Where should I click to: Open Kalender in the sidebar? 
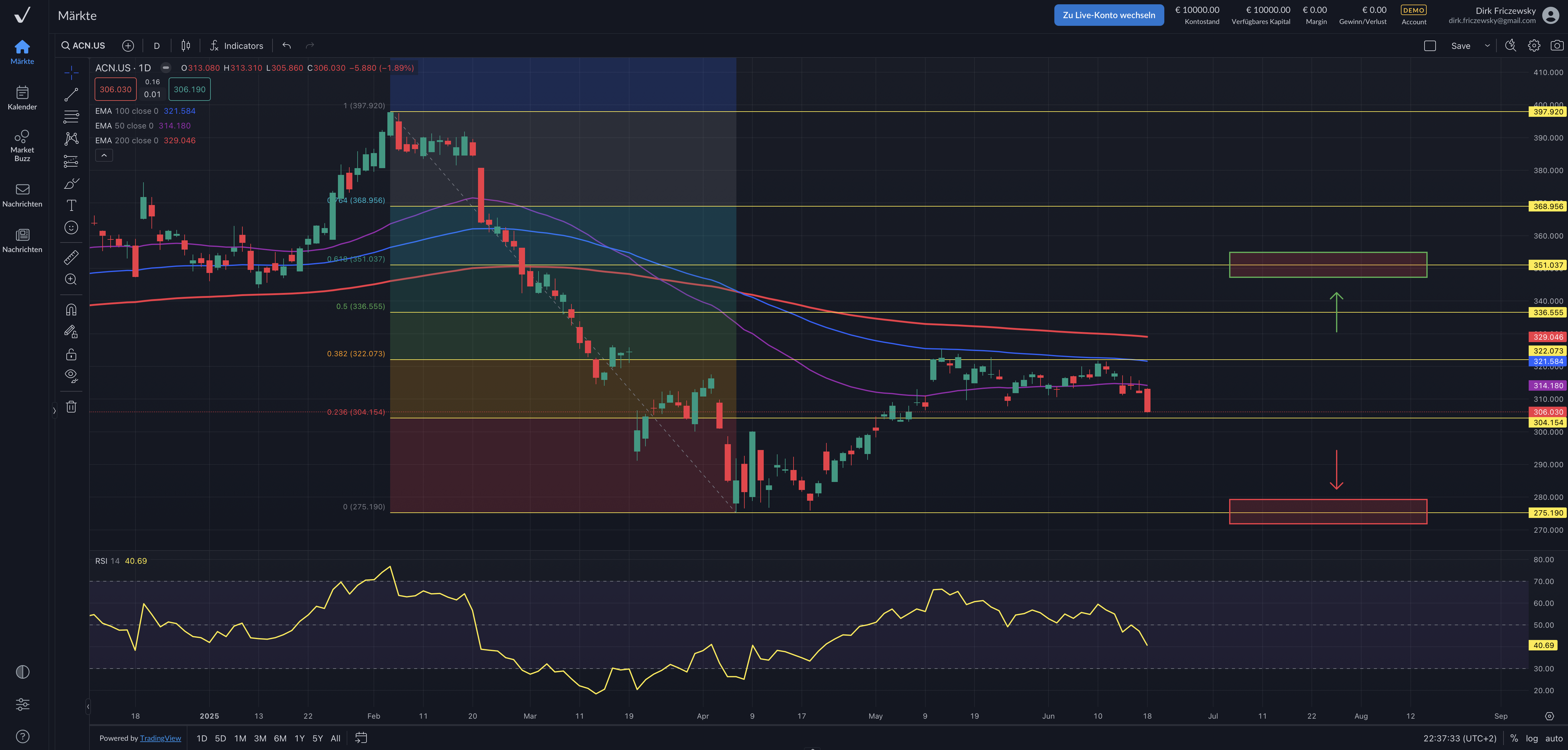click(22, 97)
